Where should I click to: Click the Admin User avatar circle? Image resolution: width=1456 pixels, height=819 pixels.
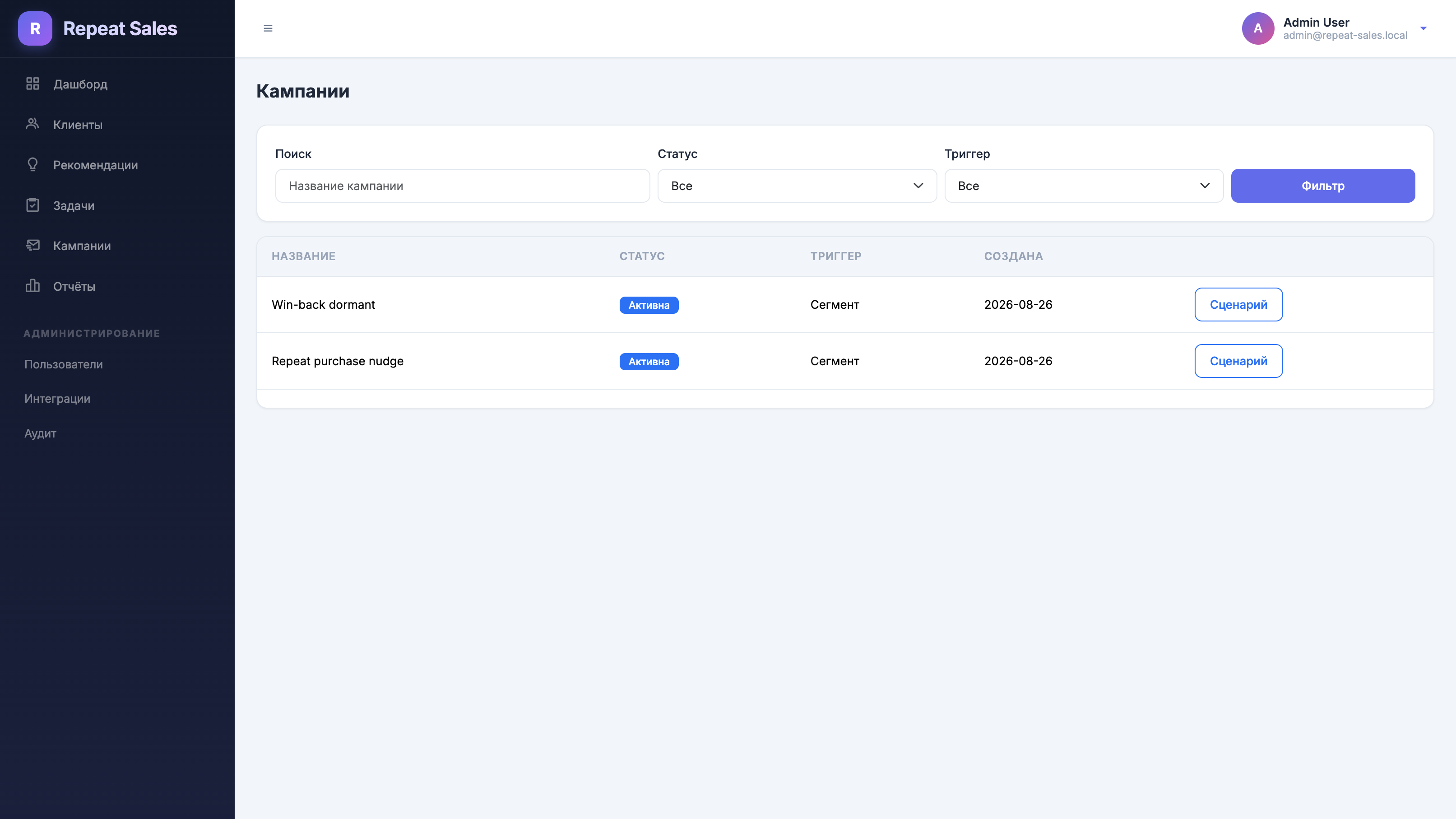coord(1257,28)
